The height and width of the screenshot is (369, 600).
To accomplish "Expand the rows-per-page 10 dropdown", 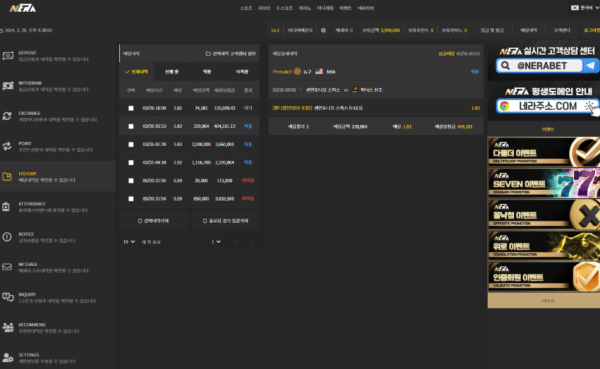I will tap(129, 242).
